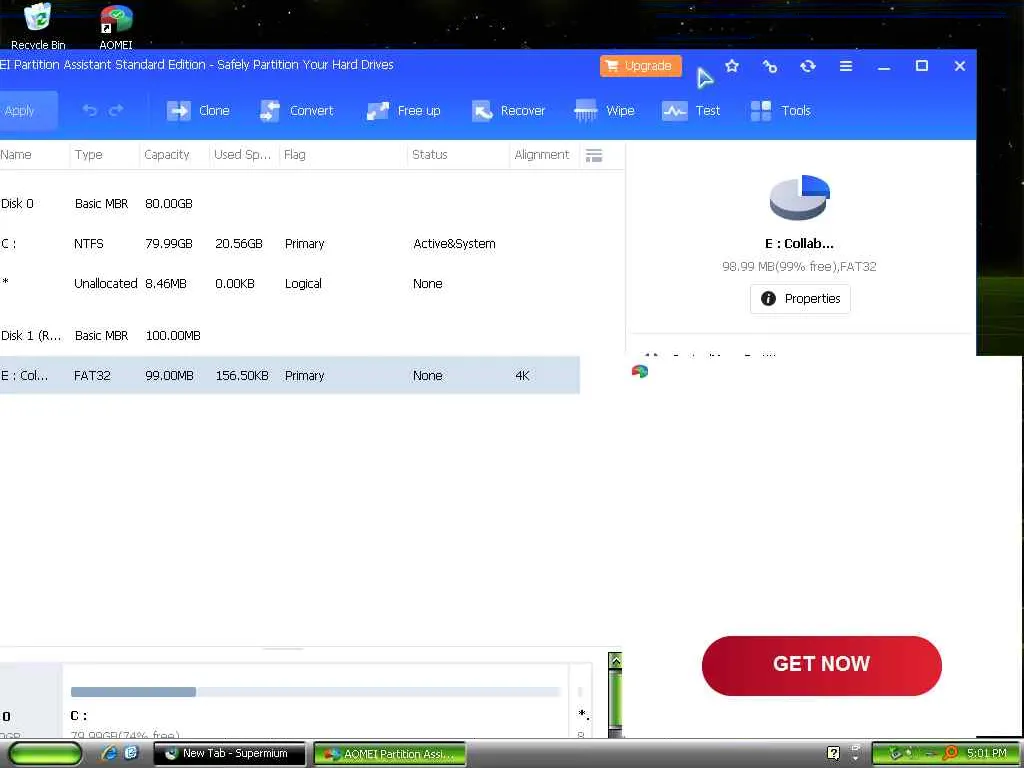Click the 4K alignment cell
The width and height of the screenshot is (1024, 768).
coord(522,376)
